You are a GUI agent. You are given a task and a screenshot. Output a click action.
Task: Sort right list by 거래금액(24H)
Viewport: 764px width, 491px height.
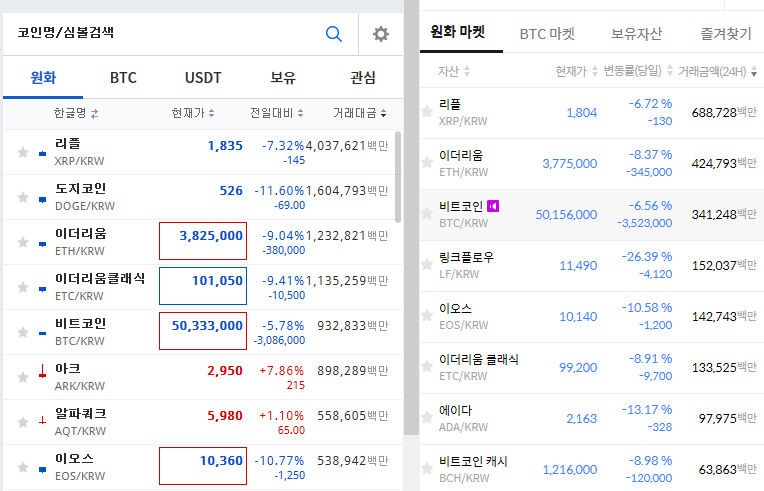tap(716, 71)
